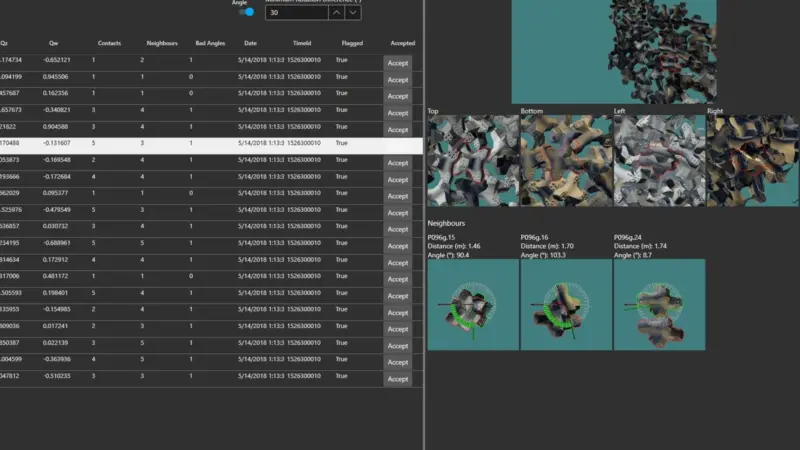Sort by the Flagged column header
800x450 pixels.
[x=352, y=43]
